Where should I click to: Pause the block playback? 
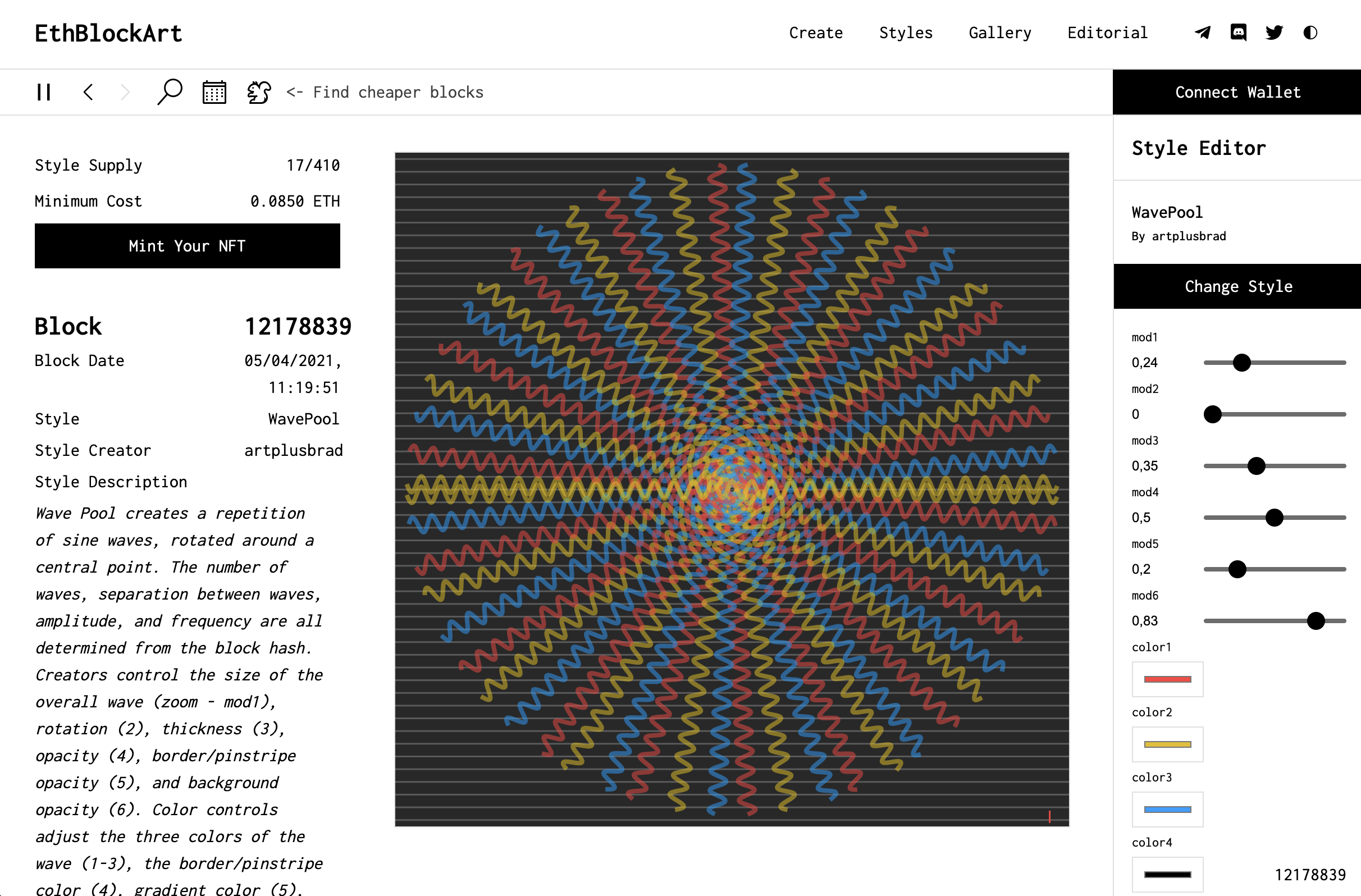[43, 92]
